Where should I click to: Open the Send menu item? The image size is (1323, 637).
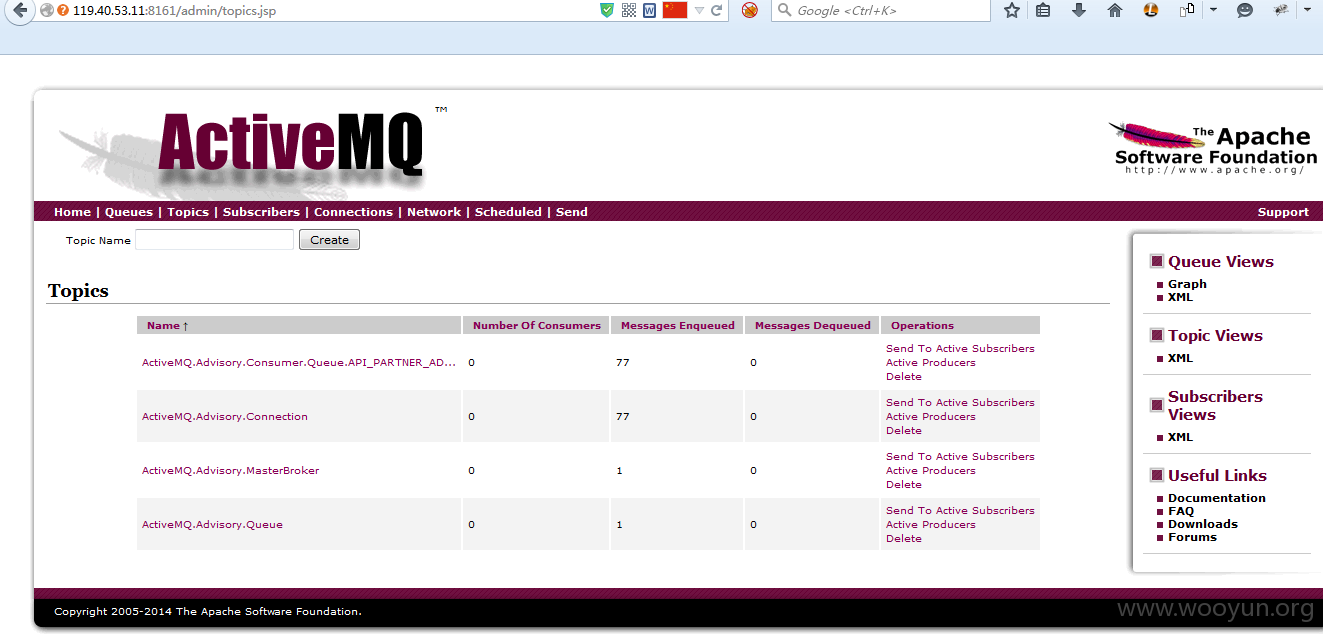572,212
